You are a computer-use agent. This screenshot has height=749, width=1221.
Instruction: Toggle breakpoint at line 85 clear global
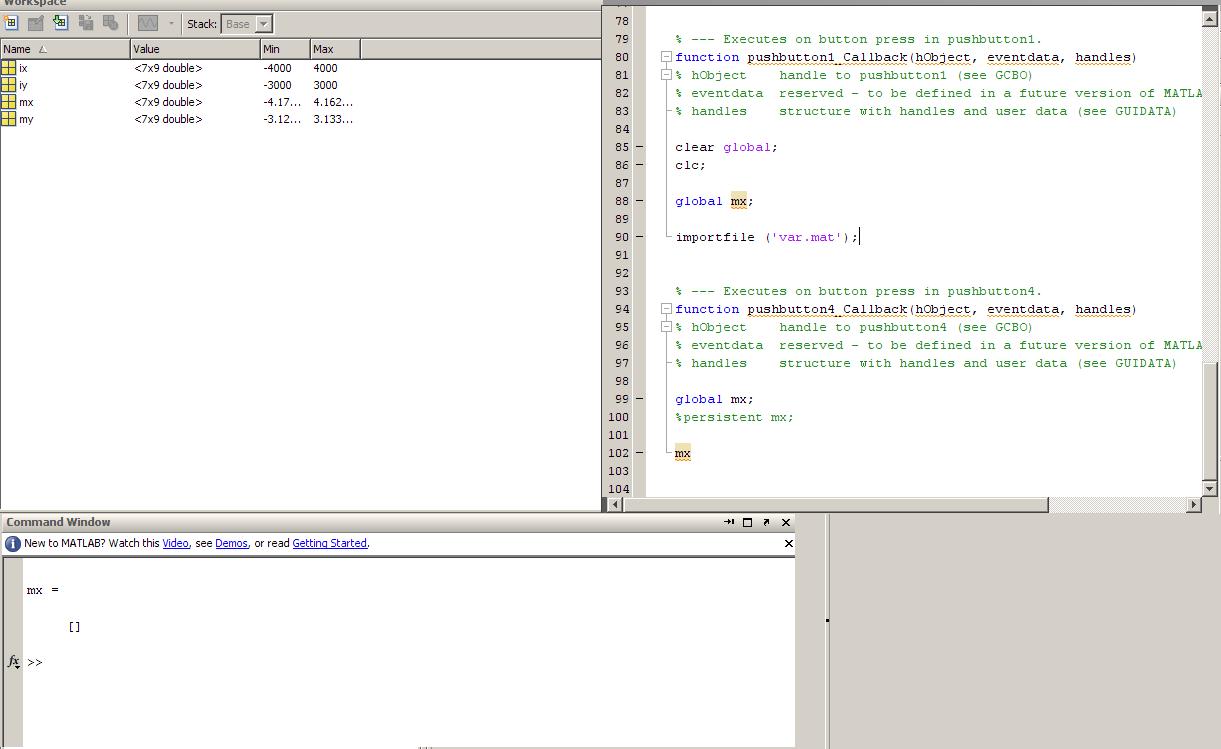point(640,147)
